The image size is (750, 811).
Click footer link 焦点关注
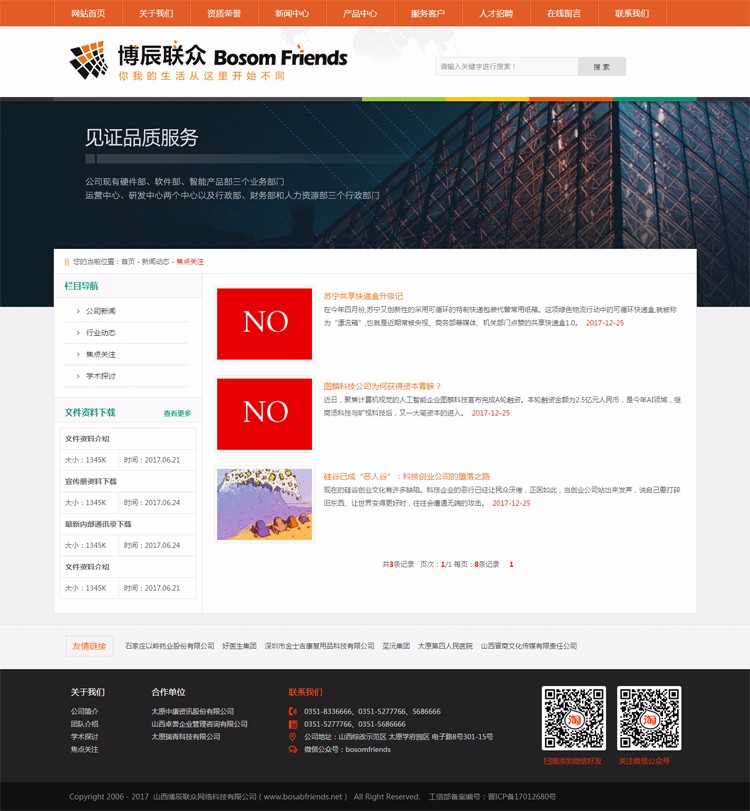[84, 749]
